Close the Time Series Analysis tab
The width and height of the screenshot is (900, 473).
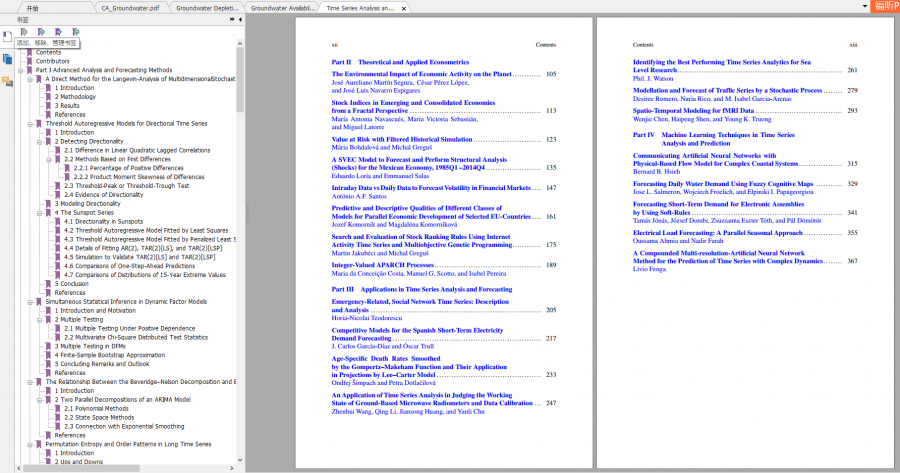click(x=404, y=9)
